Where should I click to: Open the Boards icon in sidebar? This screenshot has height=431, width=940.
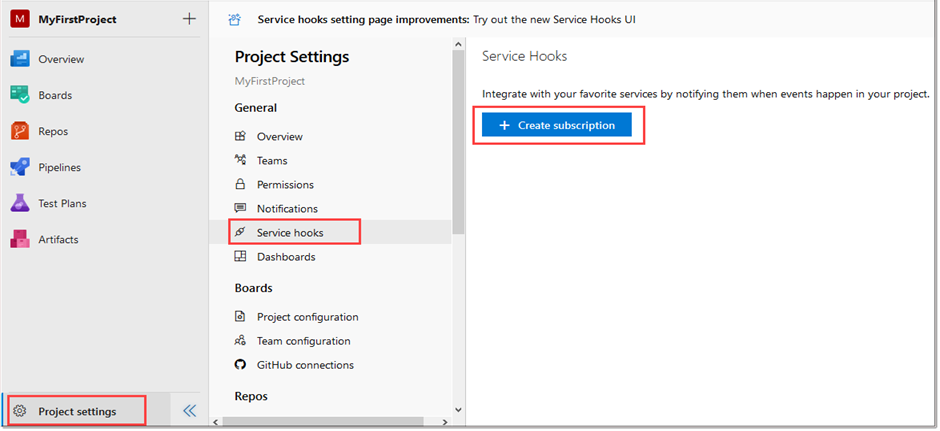[20, 95]
